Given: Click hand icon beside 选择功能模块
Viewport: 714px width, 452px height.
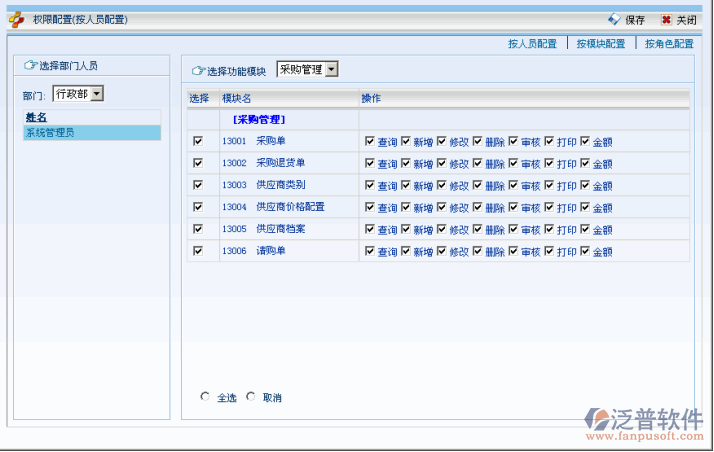Looking at the screenshot, I should point(198,71).
